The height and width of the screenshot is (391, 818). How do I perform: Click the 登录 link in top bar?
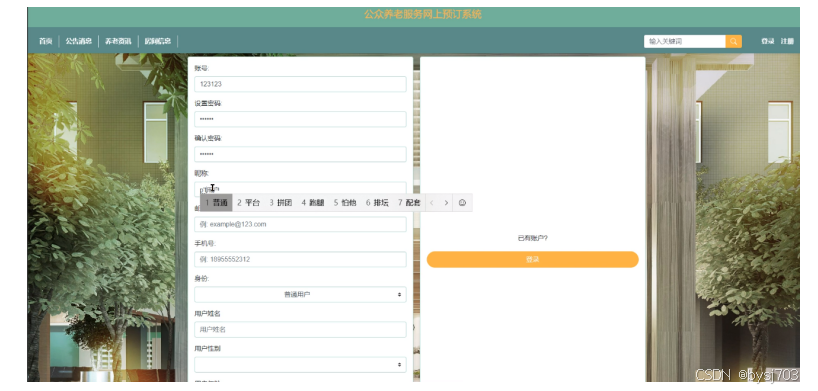(x=767, y=41)
